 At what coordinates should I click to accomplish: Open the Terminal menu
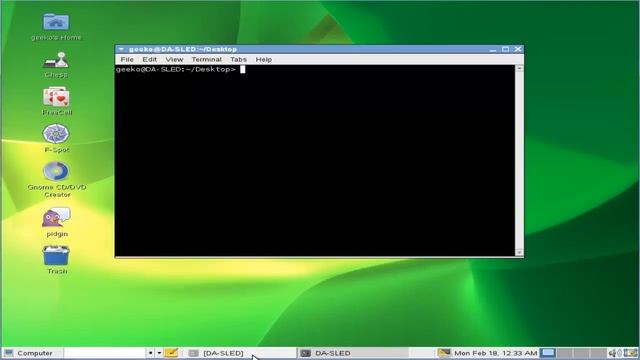click(x=207, y=59)
